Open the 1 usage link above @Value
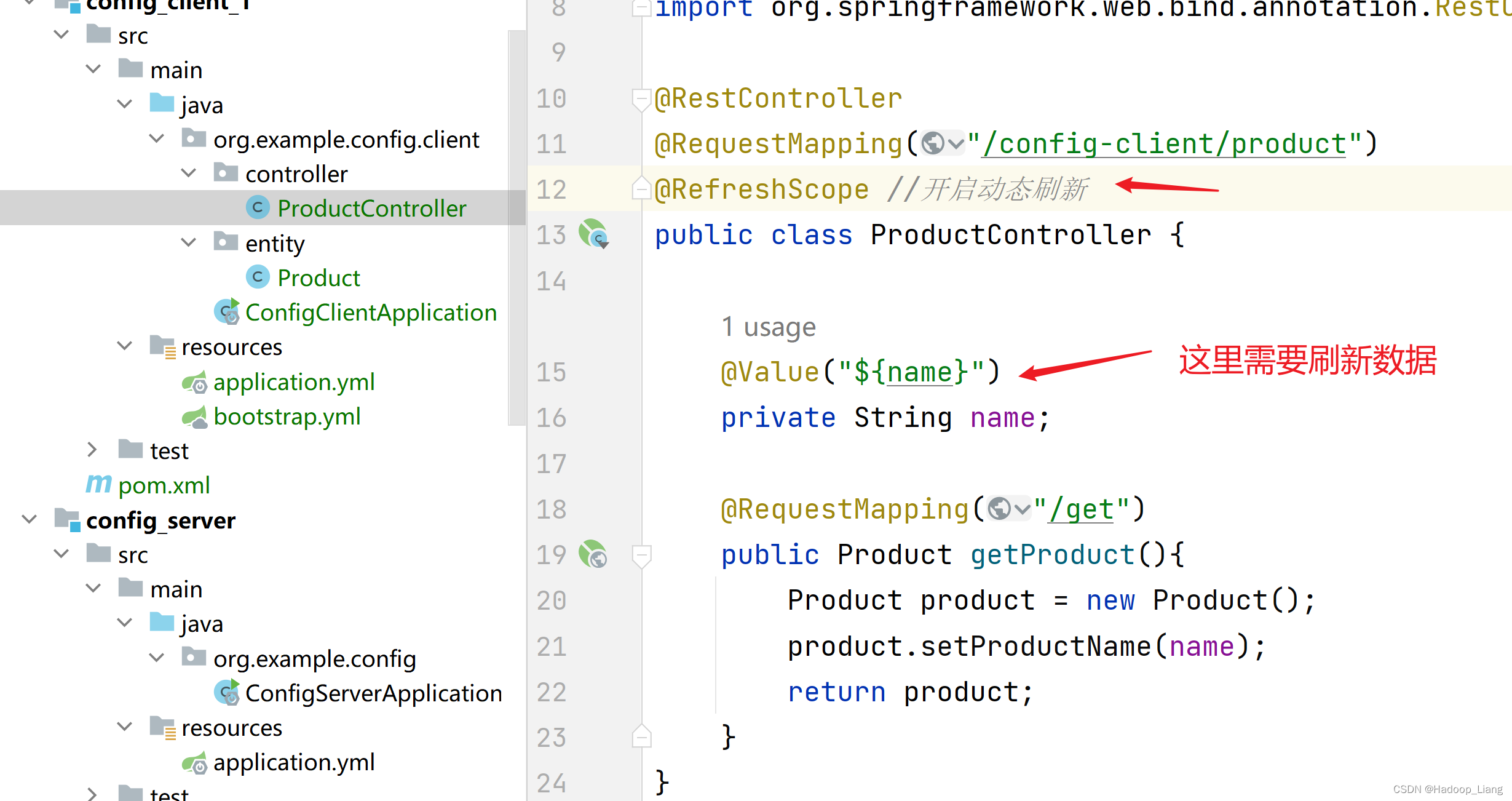This screenshot has width=1512, height=801. 768,327
